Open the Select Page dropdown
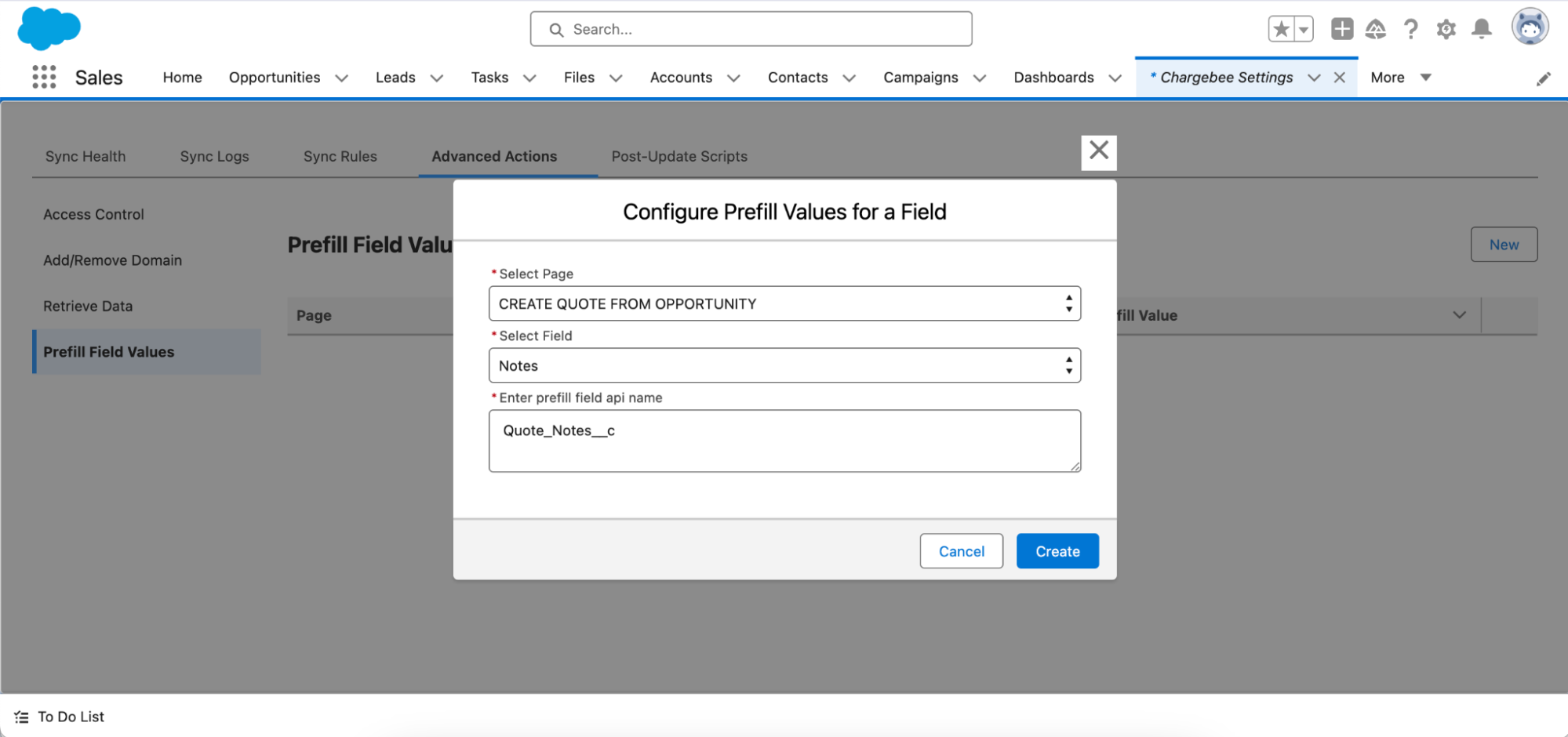The image size is (1568, 737). 784,303
